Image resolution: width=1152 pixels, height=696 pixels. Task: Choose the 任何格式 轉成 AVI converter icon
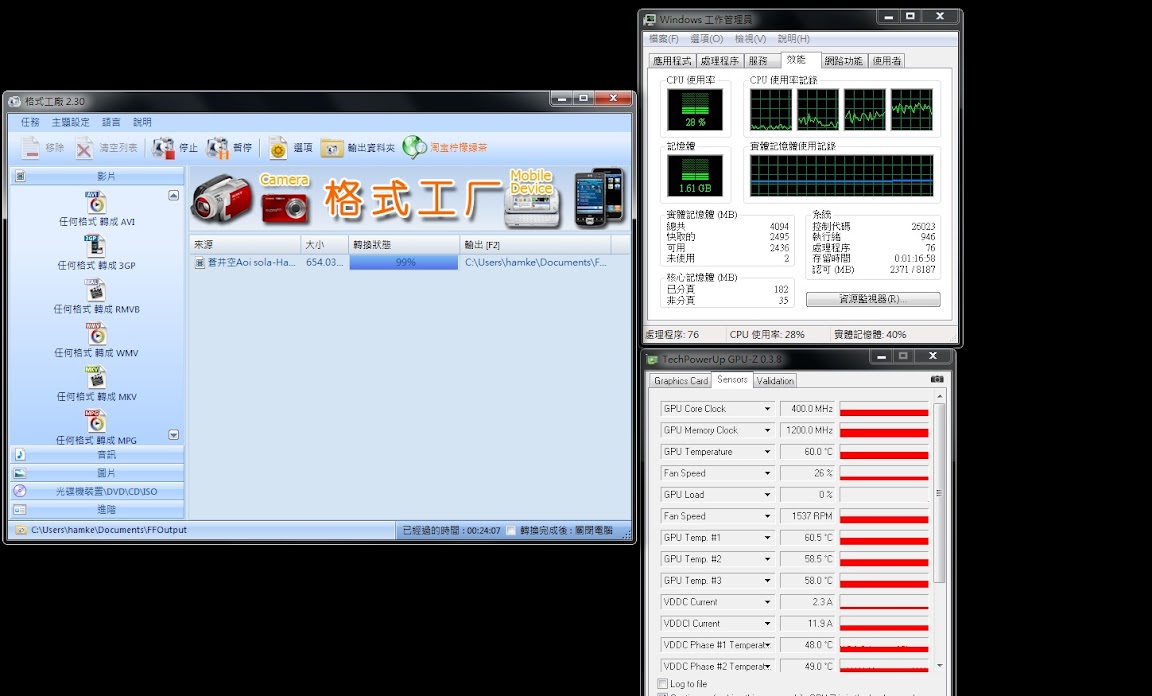[x=96, y=202]
